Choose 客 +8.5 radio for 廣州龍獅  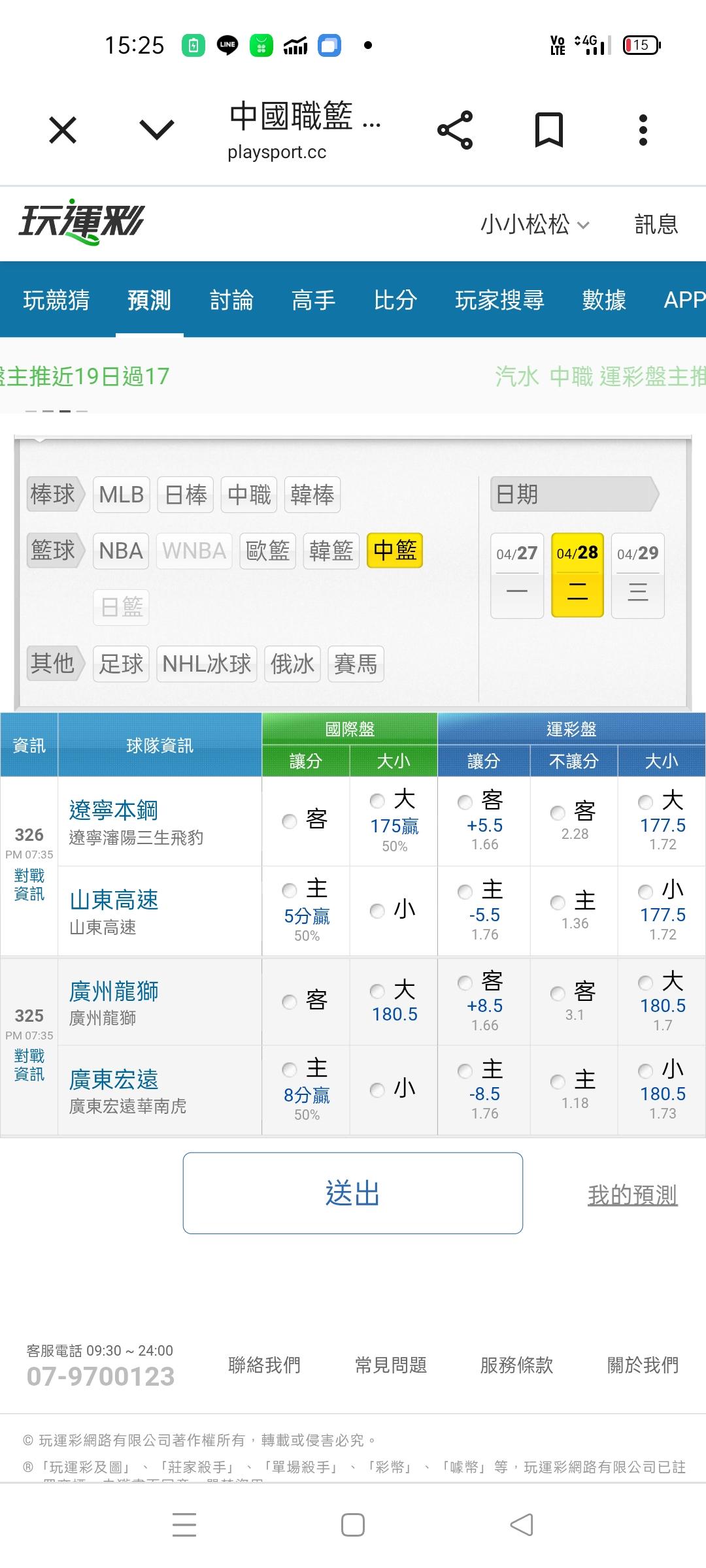tap(465, 983)
